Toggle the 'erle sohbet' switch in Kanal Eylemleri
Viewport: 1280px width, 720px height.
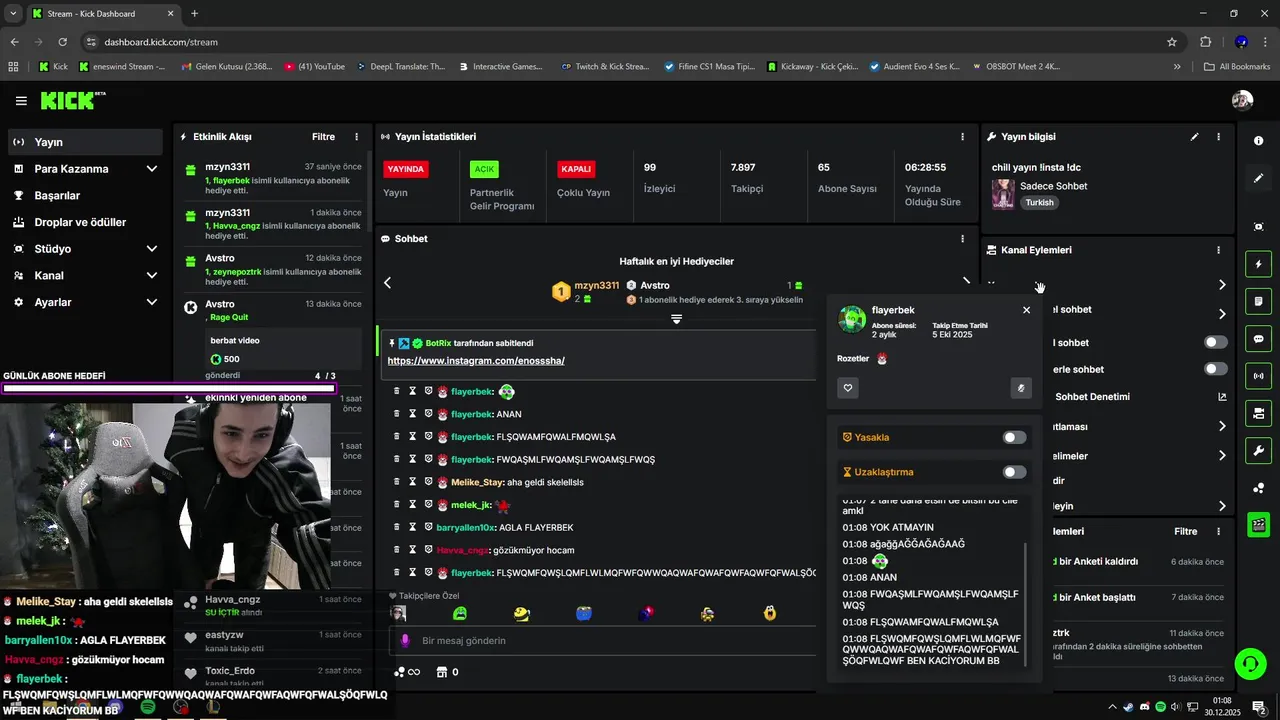pos(1216,369)
